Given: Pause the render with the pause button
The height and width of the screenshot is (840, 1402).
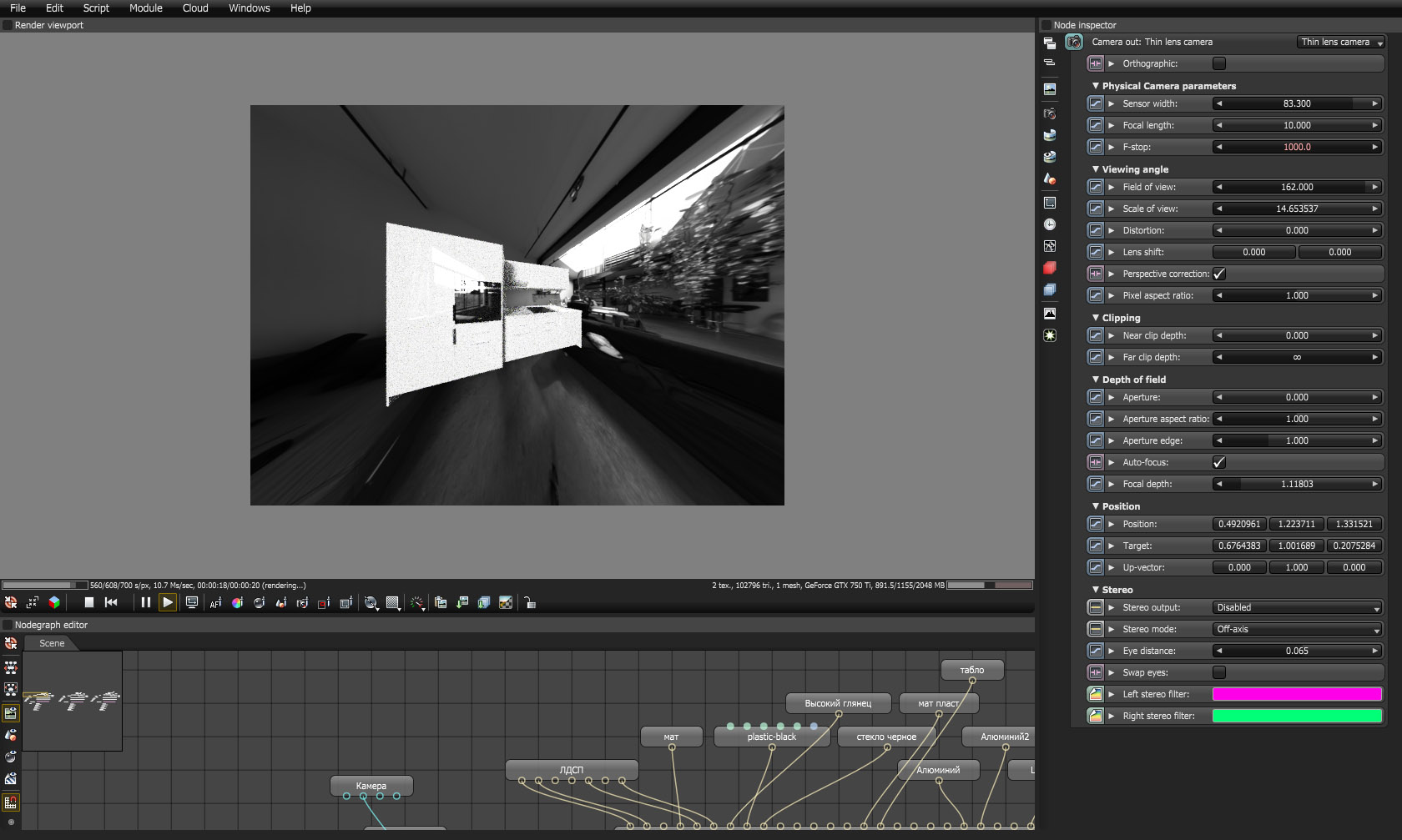Looking at the screenshot, I should coord(145,602).
